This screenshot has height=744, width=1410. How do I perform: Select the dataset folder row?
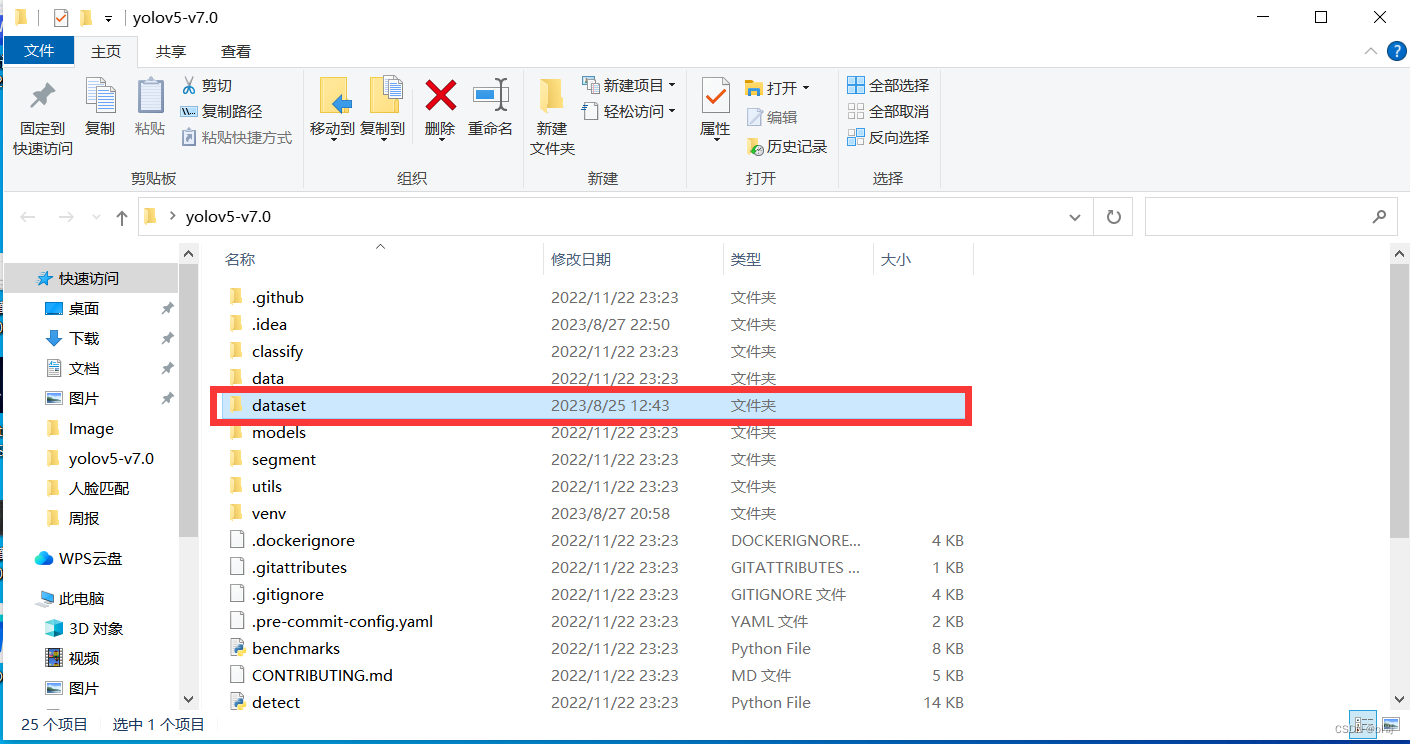point(592,405)
